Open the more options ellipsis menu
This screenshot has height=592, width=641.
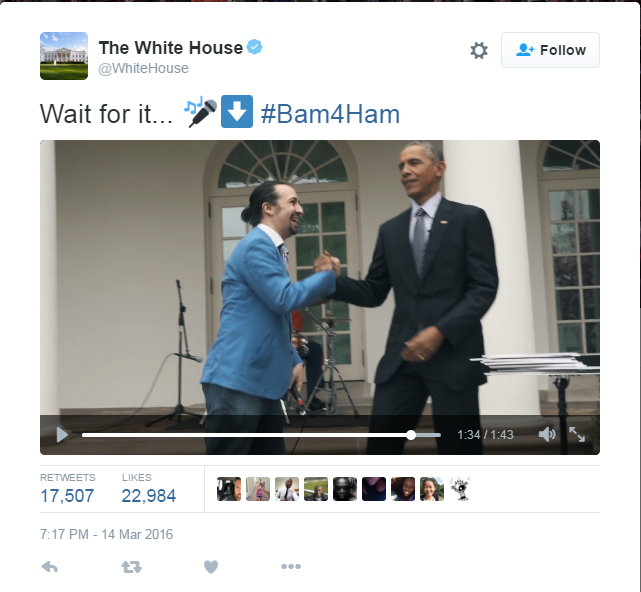pyautogui.click(x=291, y=566)
